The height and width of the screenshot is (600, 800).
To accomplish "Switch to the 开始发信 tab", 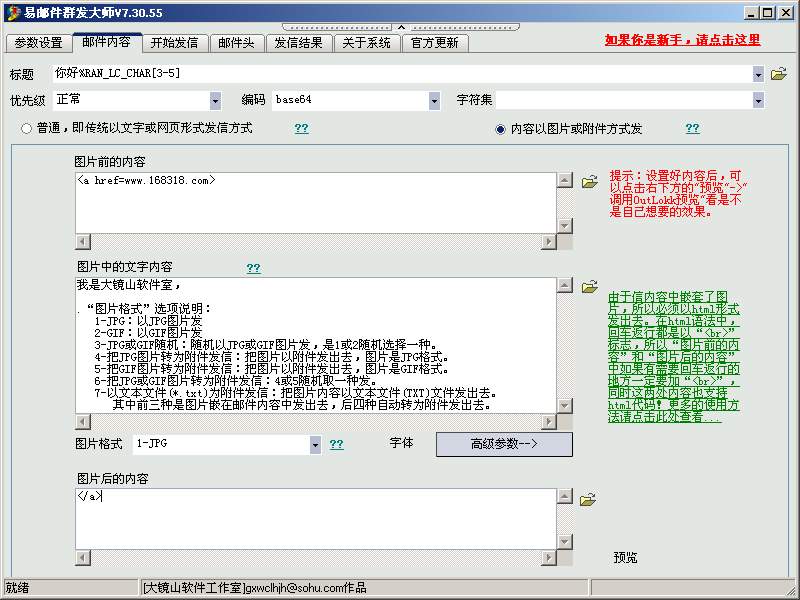I will click(x=174, y=43).
